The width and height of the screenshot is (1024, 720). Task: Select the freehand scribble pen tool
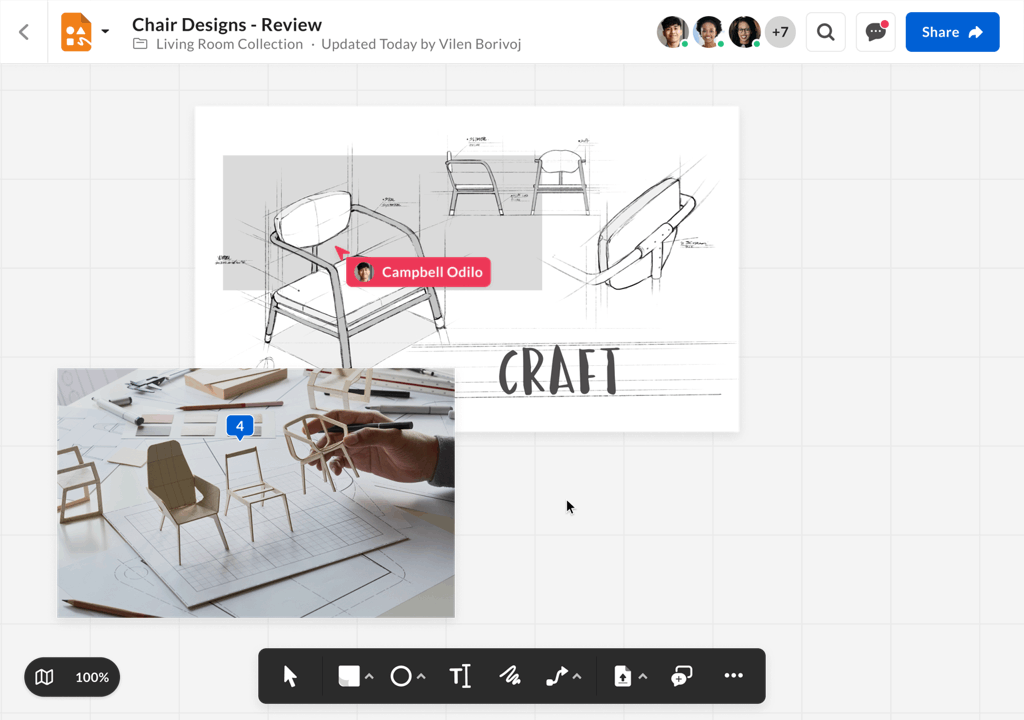pyautogui.click(x=510, y=676)
